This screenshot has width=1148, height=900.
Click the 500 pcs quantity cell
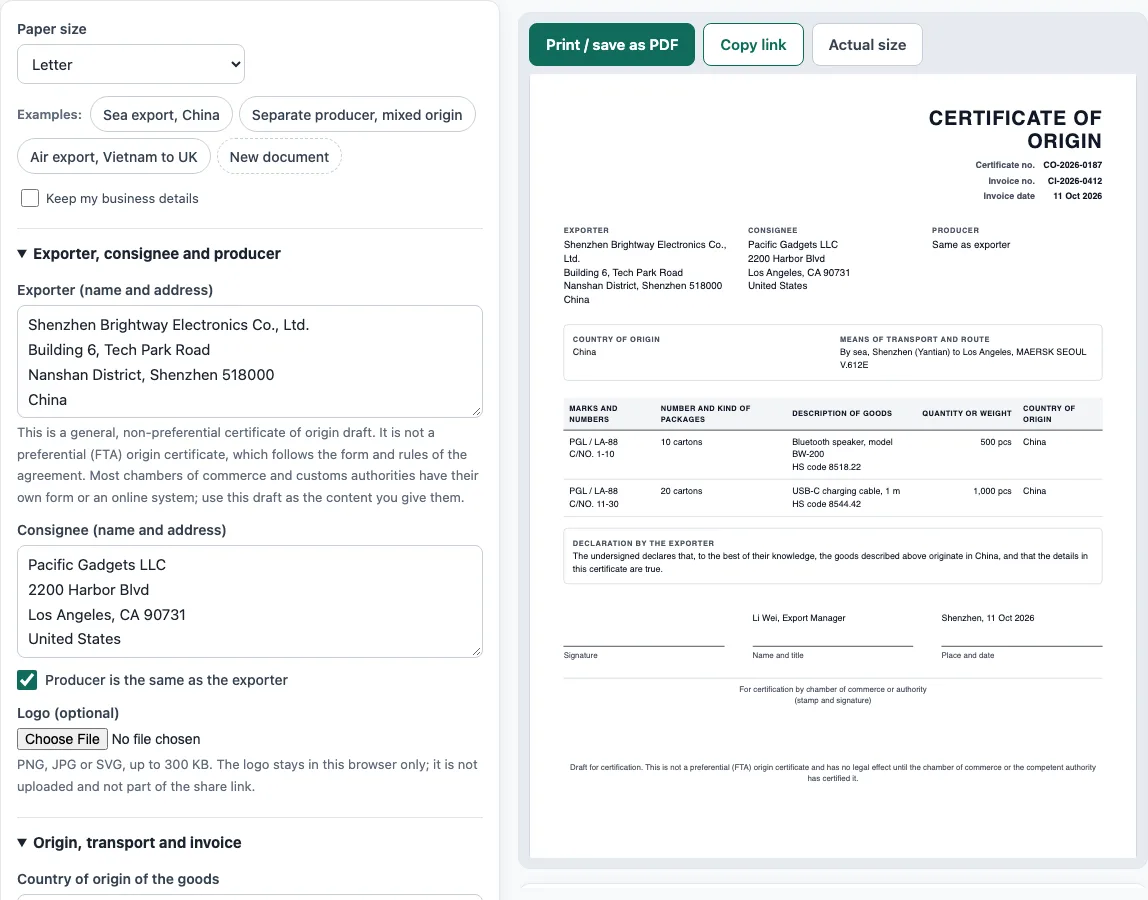[x=996, y=442]
